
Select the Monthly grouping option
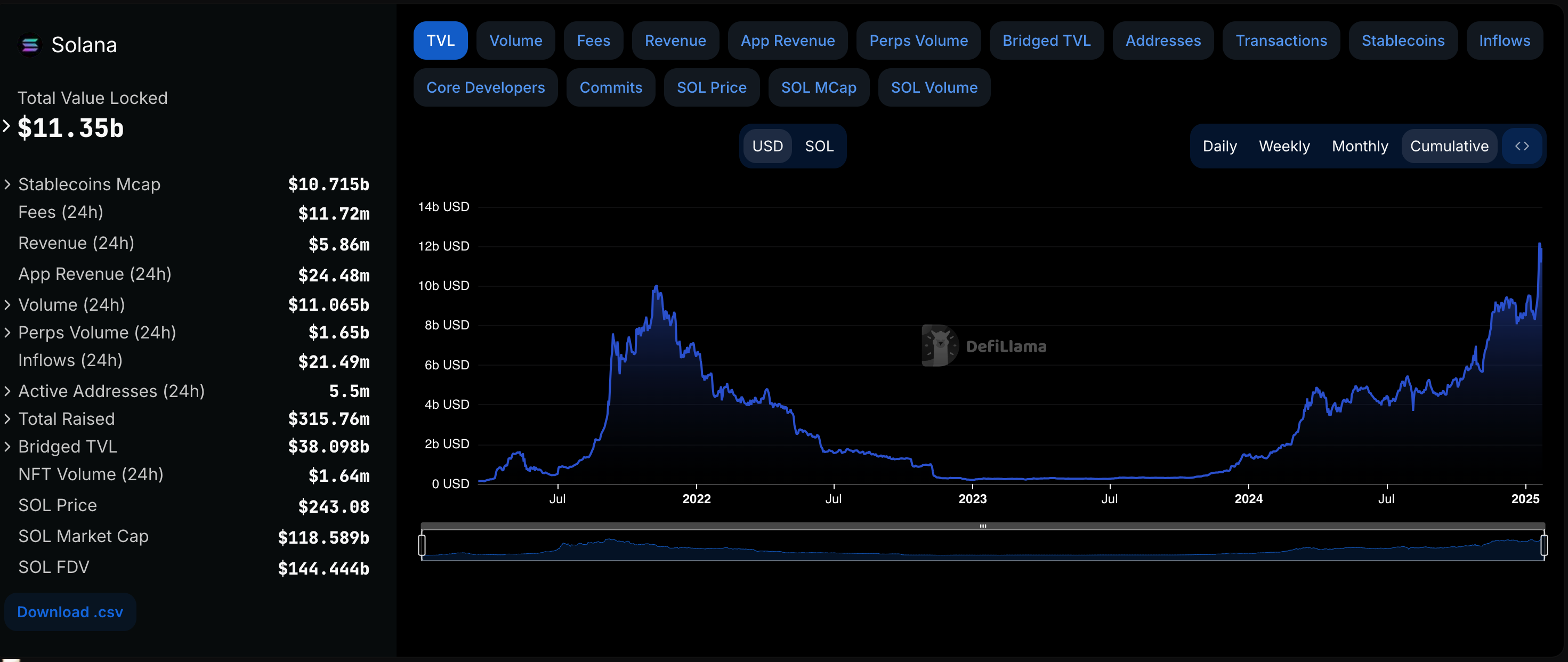pyautogui.click(x=1359, y=146)
